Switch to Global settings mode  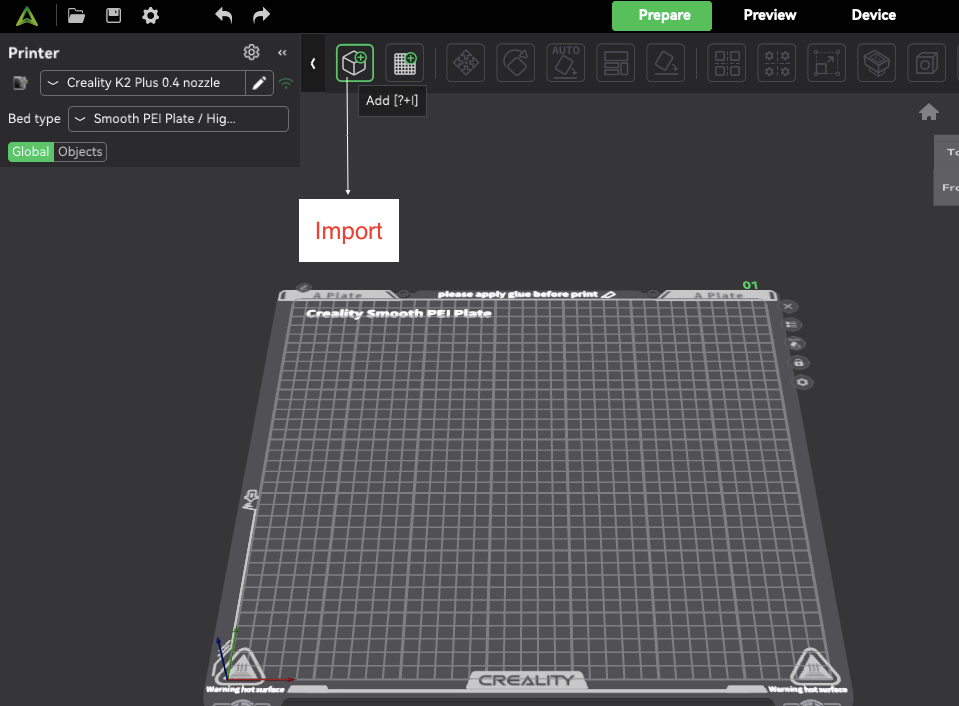pyautogui.click(x=31, y=152)
